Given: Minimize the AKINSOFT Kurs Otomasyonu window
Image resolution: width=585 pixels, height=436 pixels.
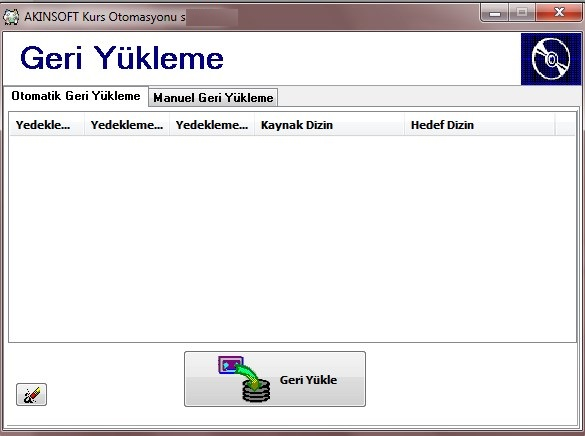Looking at the screenshot, I should pyautogui.click(x=495, y=13).
